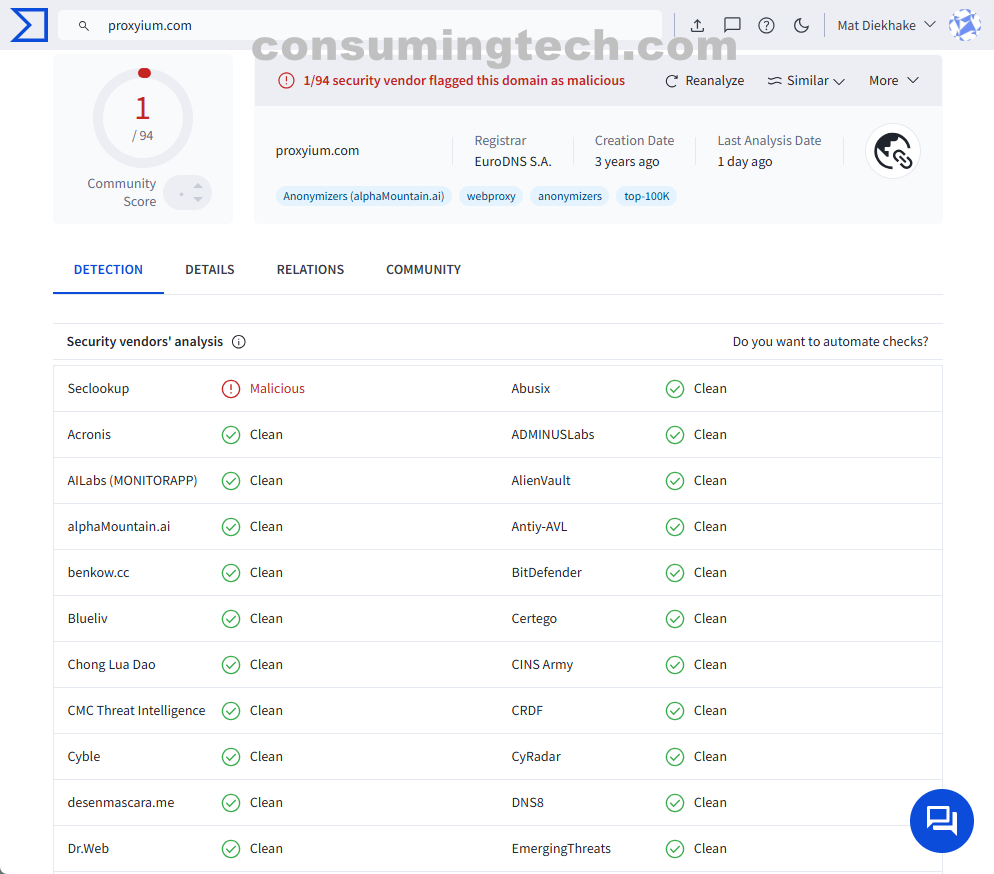Click the VirusTotal logo icon

point(29,25)
